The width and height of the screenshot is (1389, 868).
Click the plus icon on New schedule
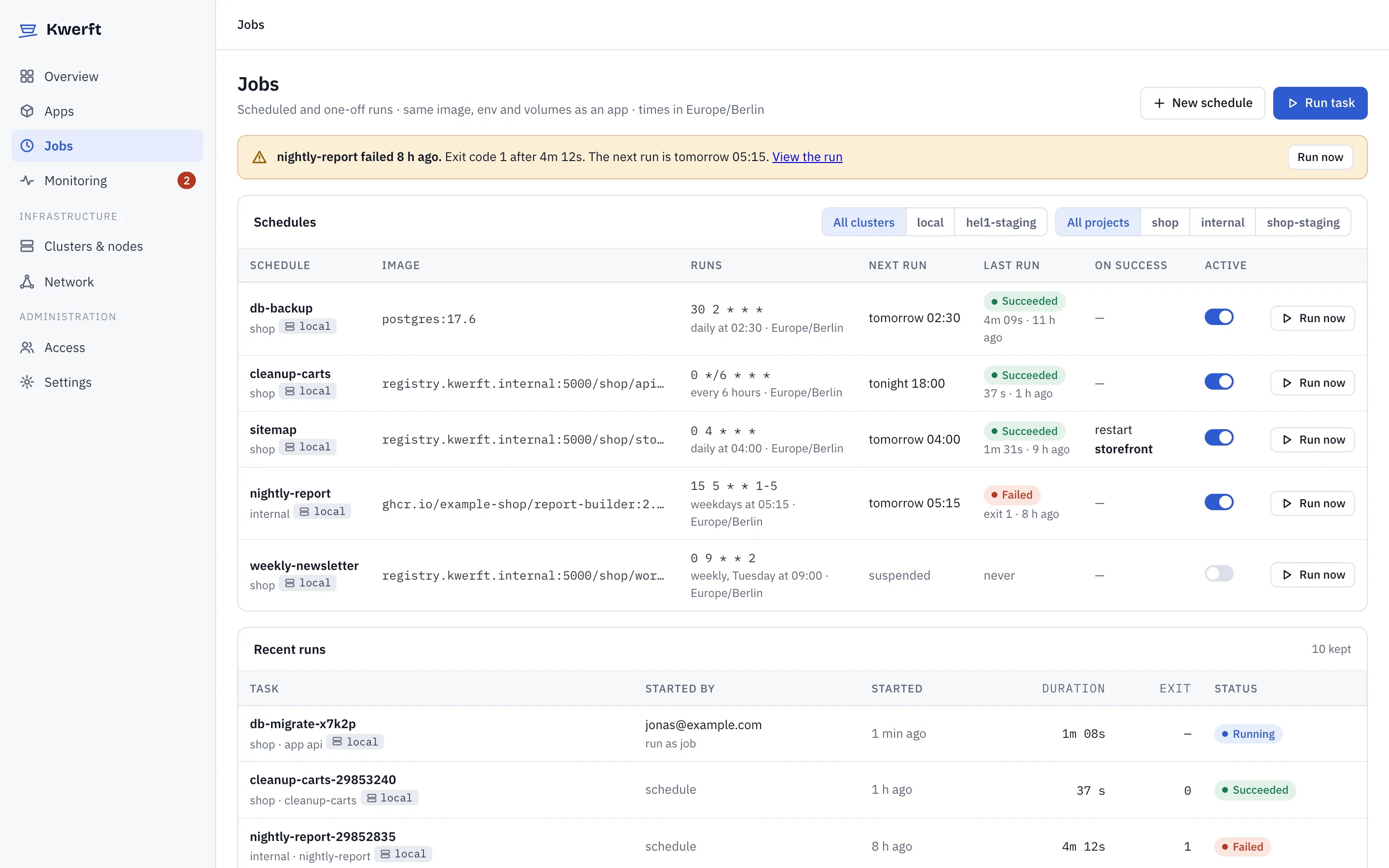(x=1159, y=103)
